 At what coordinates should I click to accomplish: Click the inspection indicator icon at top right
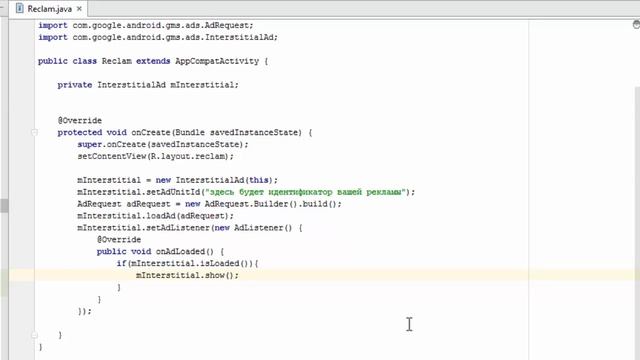(x=636, y=24)
